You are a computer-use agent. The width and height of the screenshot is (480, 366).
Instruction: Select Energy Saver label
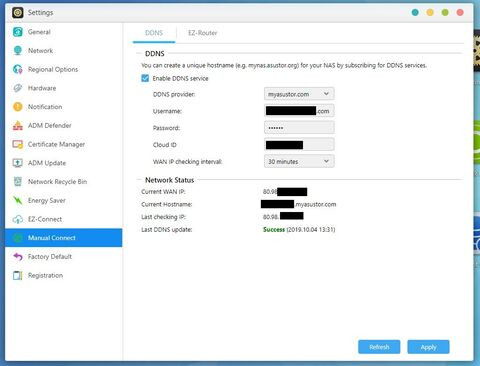(x=47, y=200)
